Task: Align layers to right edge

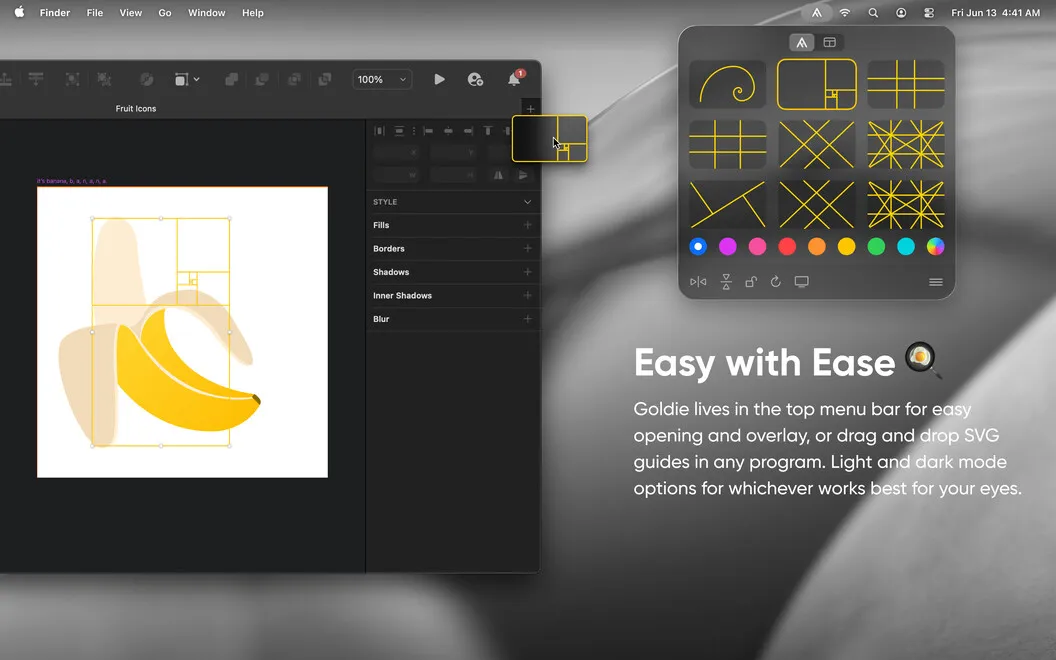Action: point(468,131)
